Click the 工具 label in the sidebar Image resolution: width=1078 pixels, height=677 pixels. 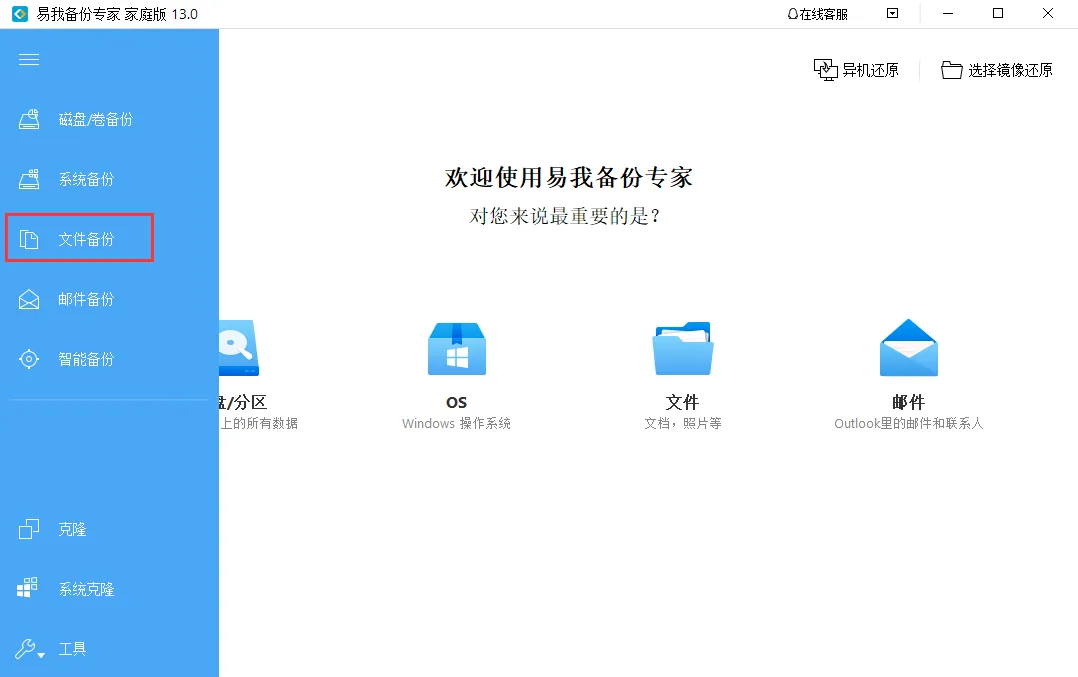72,649
